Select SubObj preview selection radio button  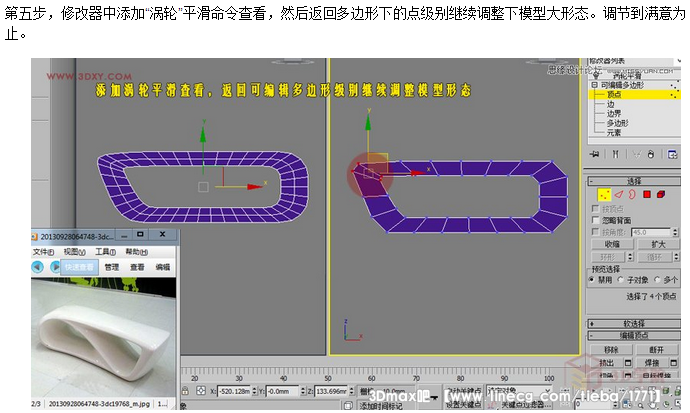tap(621, 280)
